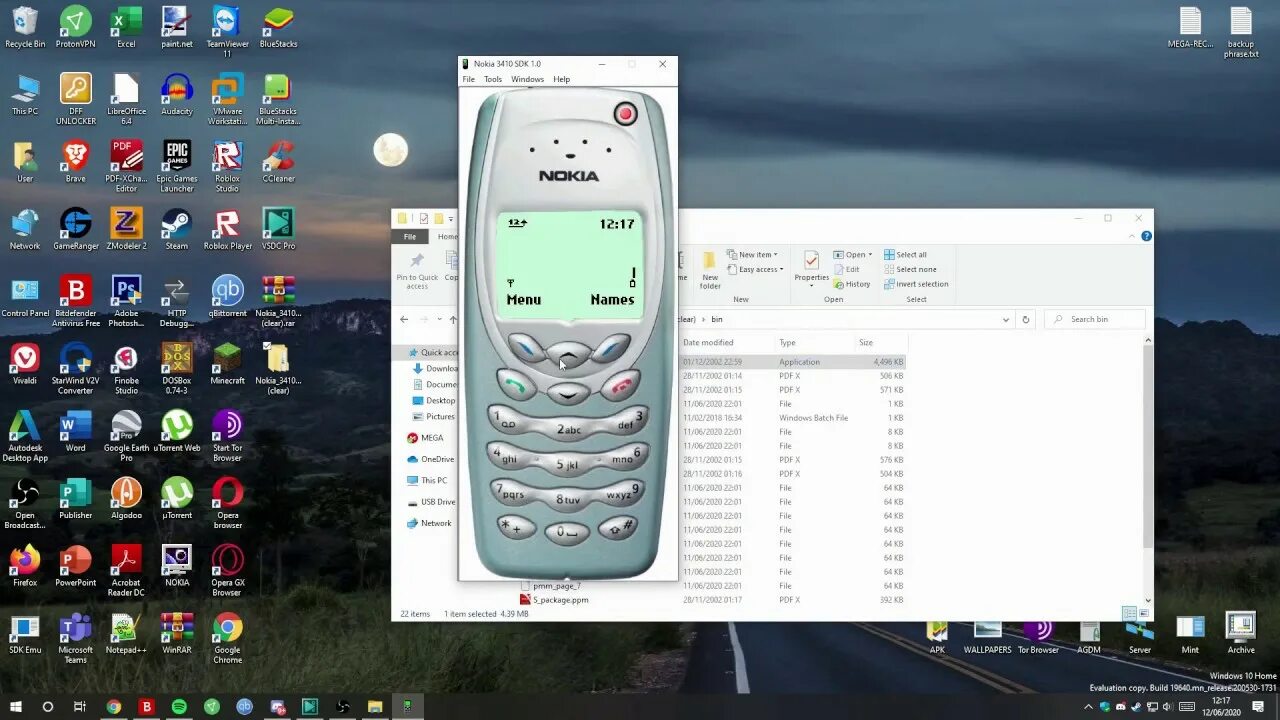Open Properties in Explorer ribbon
1280x720 pixels.
[x=811, y=268]
